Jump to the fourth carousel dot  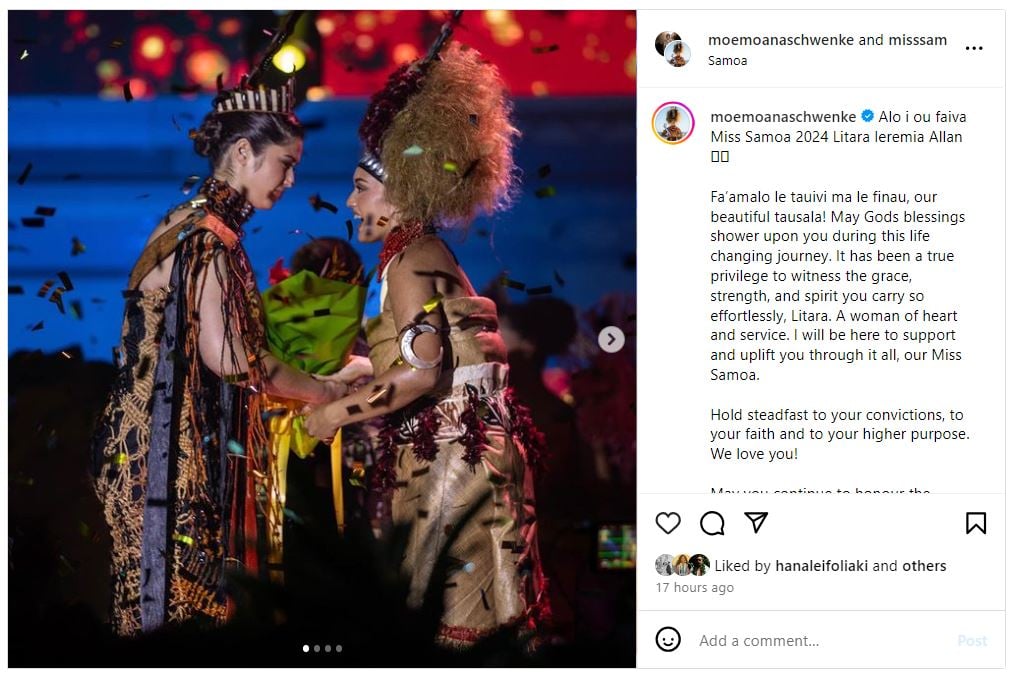point(339,648)
